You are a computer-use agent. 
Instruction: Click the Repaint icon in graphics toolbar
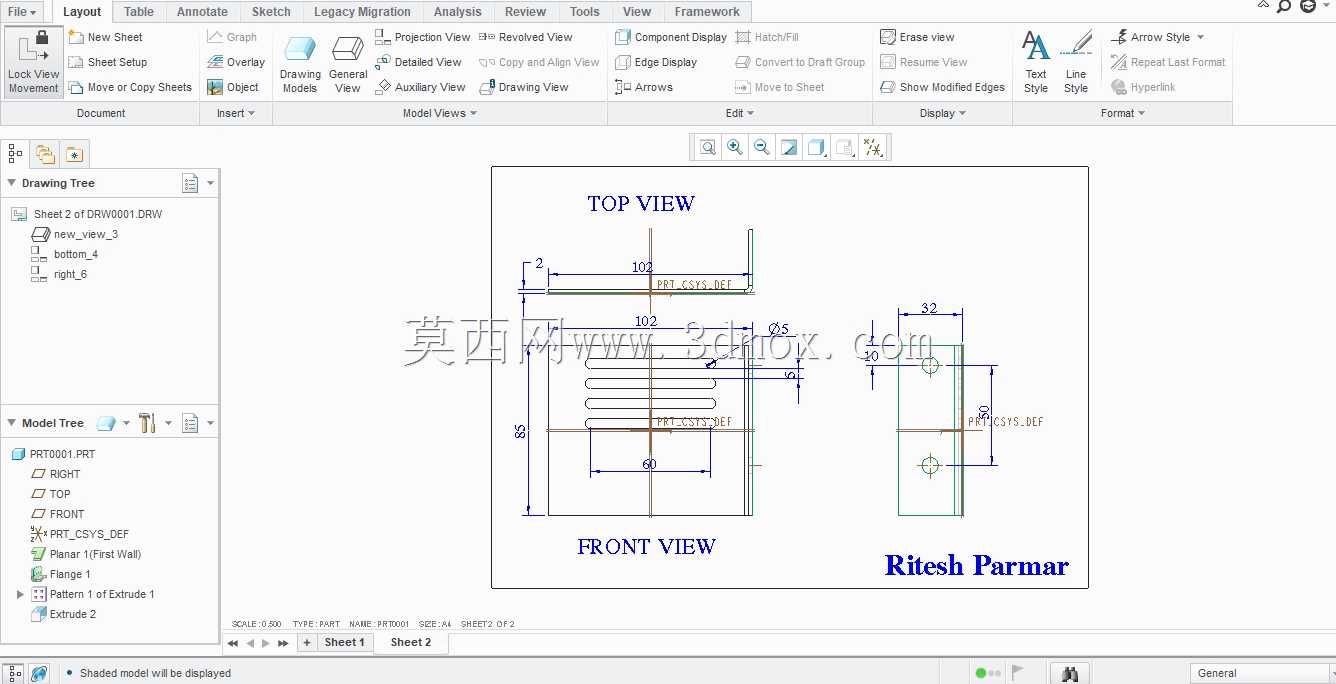(x=789, y=148)
